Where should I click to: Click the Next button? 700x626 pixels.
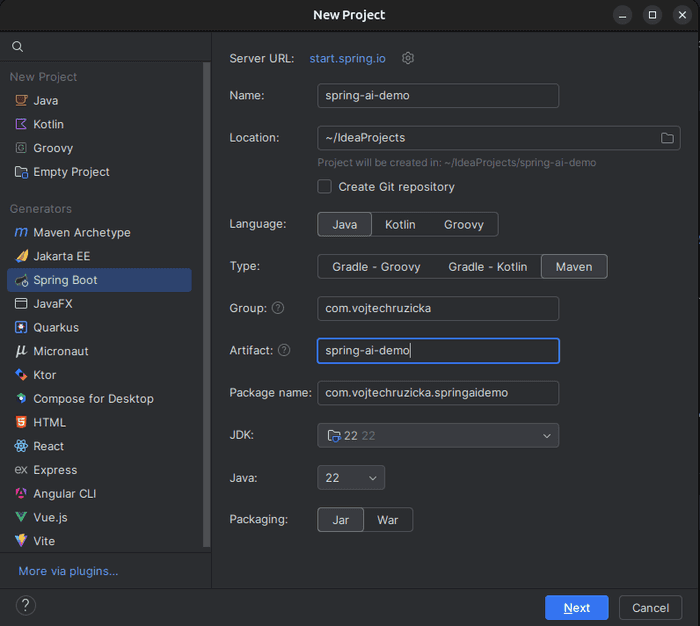(x=576, y=608)
